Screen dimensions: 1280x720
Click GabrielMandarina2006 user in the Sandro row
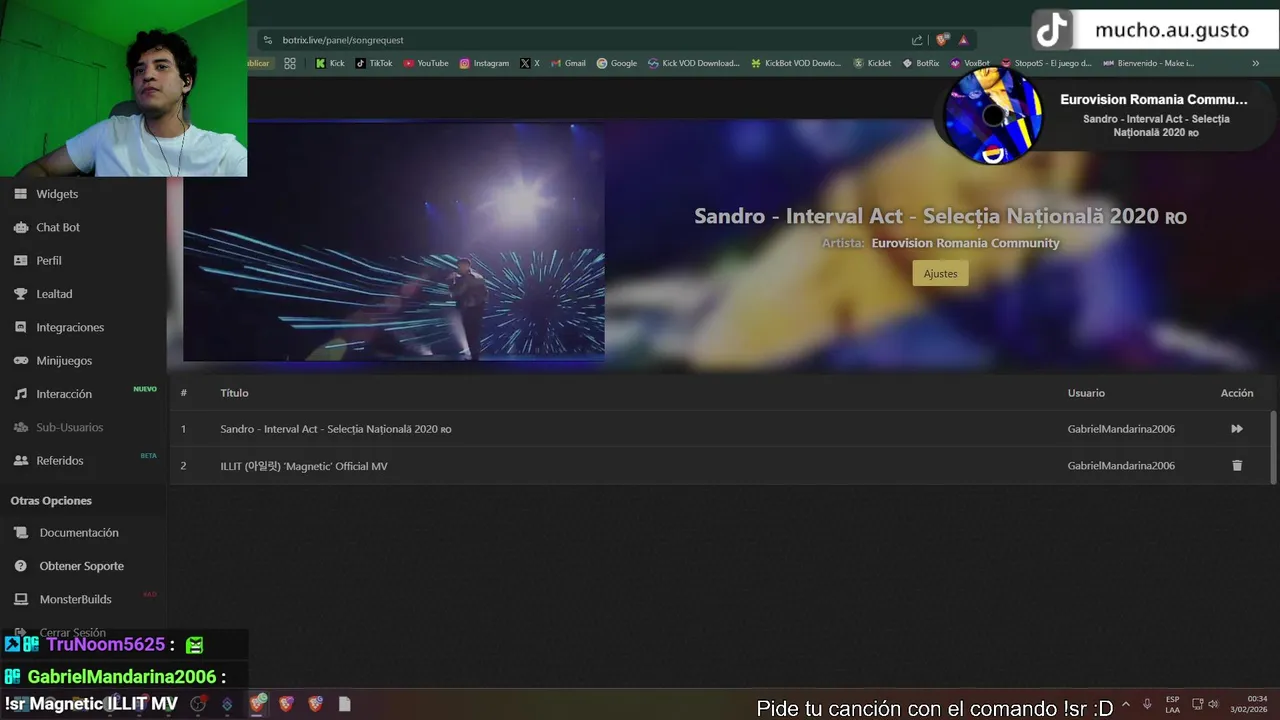pos(1121,429)
